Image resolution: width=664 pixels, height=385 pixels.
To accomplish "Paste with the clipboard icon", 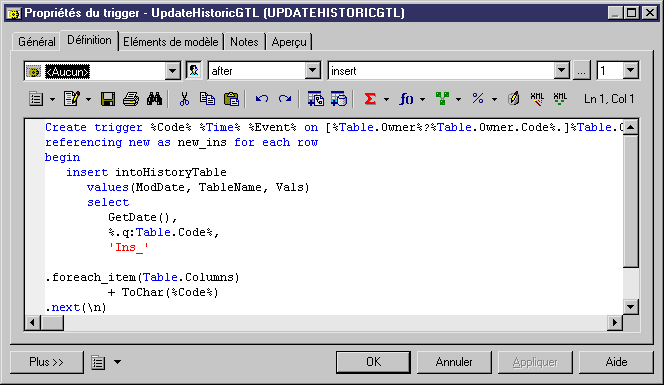I will coord(231,99).
